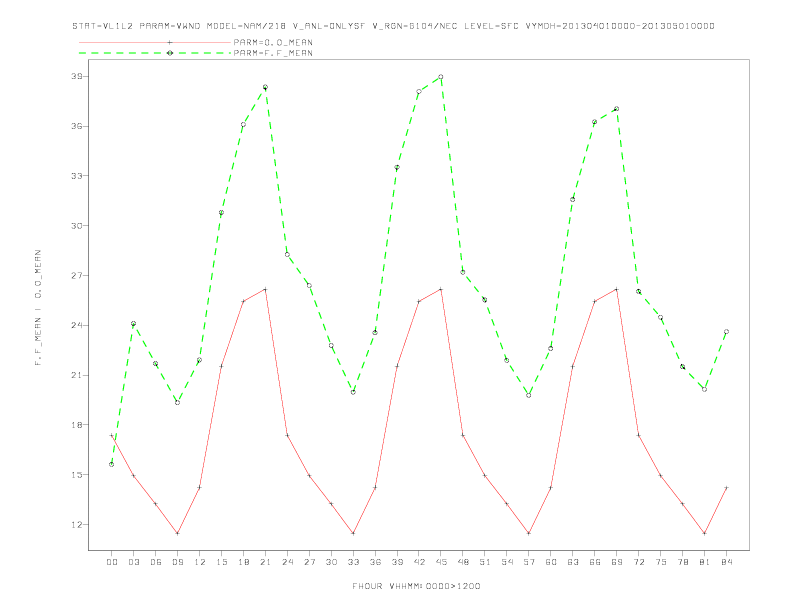792x612 pixels.
Task: Click the x-axis tick label 75
Action: 661,562
